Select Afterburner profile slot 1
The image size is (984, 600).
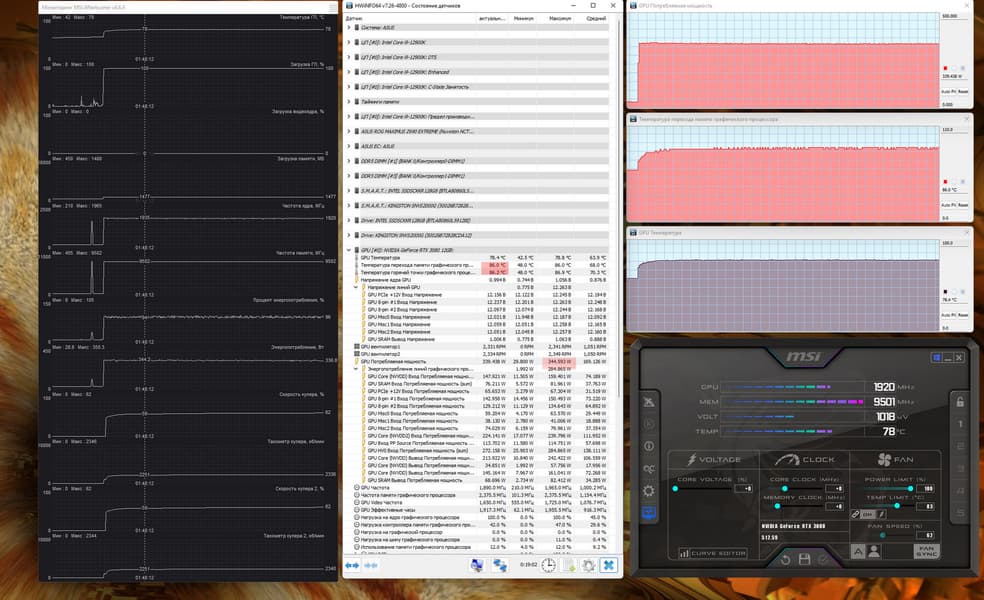[x=960, y=424]
